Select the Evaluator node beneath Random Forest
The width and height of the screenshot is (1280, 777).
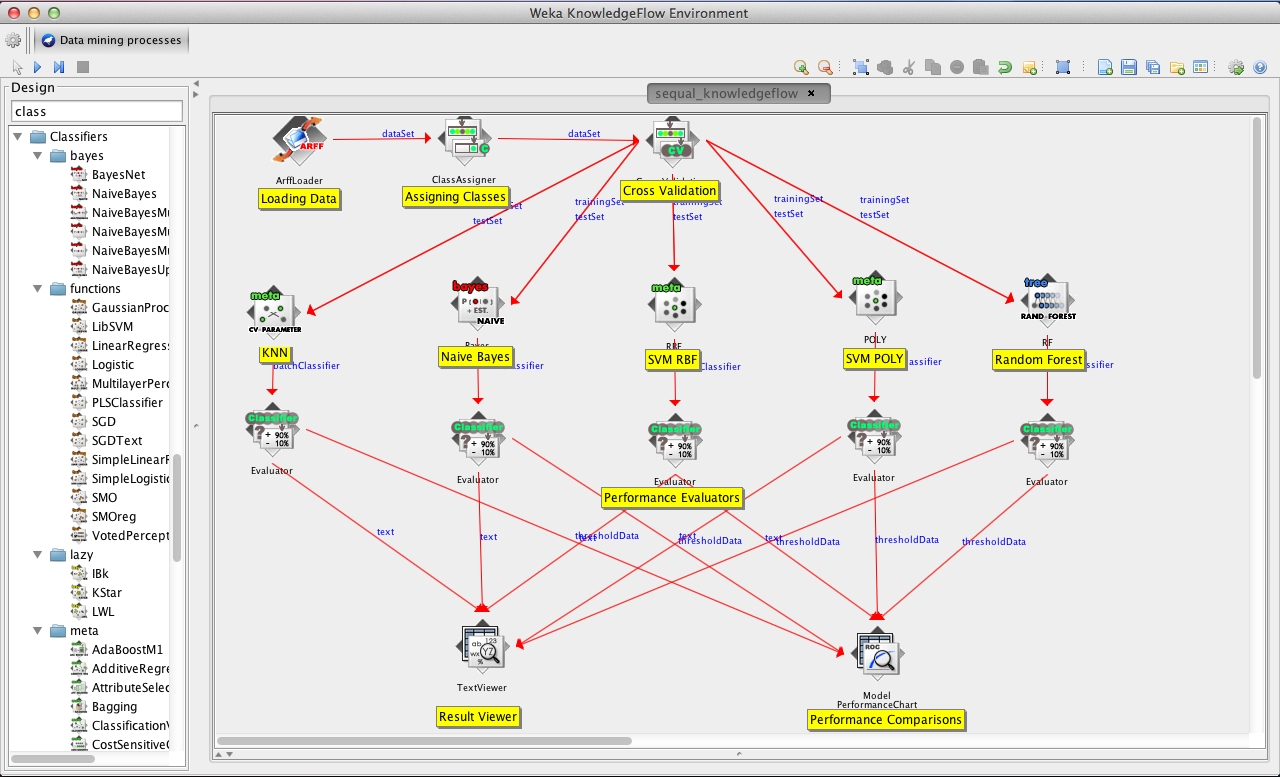(1047, 439)
